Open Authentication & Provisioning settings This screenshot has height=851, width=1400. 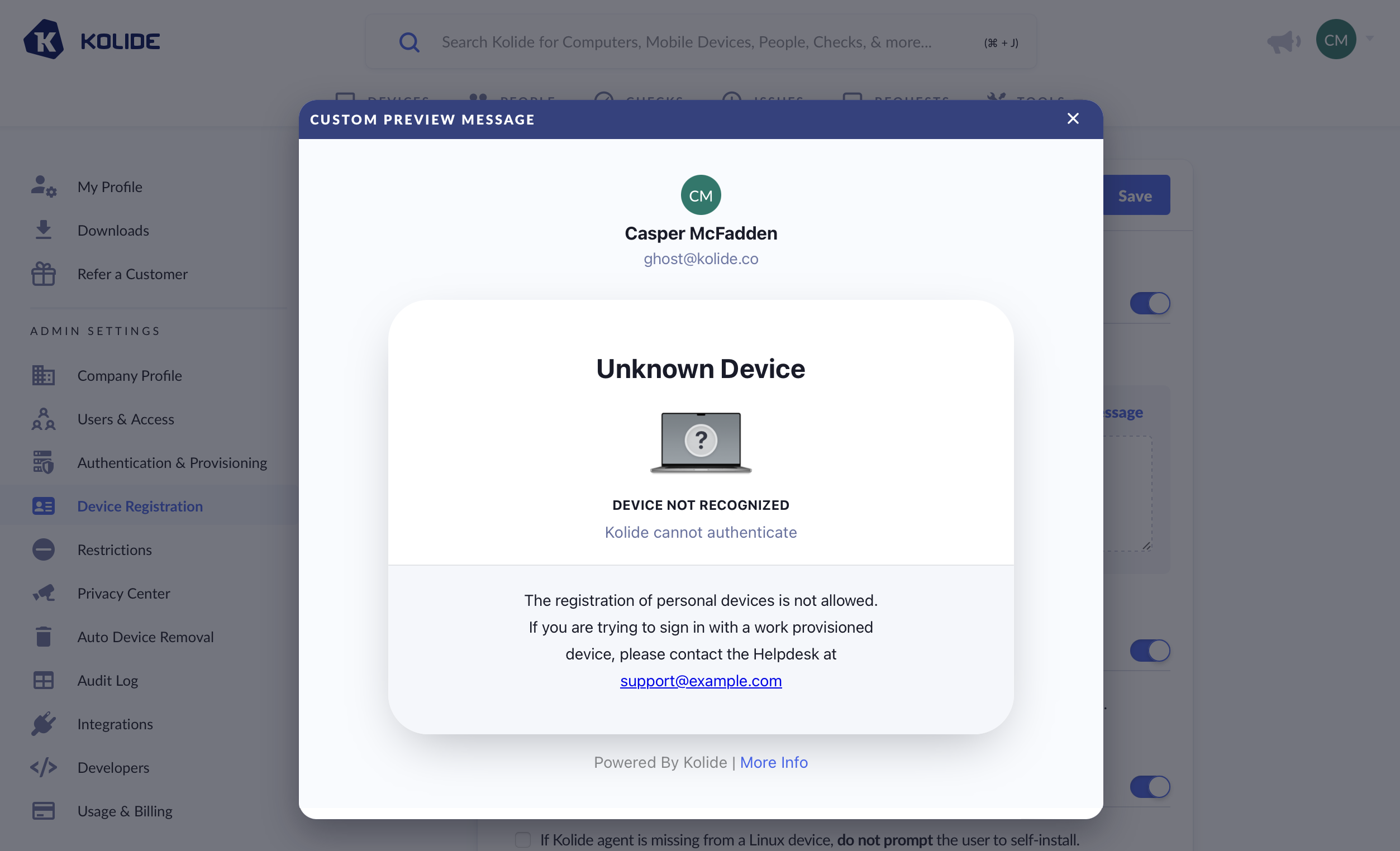click(x=172, y=462)
